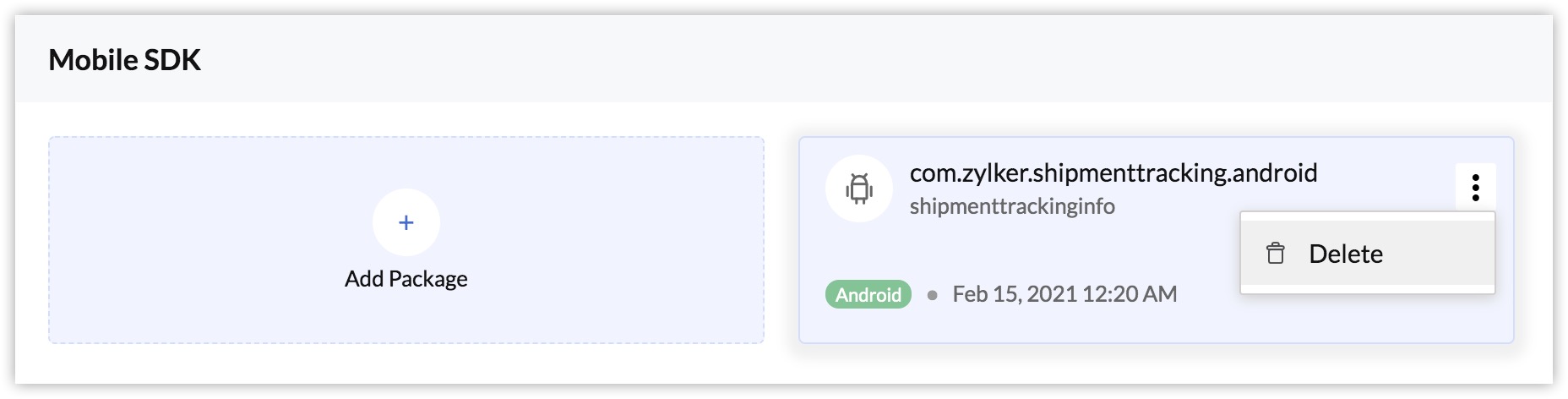Click the Add Package label

pos(406,279)
